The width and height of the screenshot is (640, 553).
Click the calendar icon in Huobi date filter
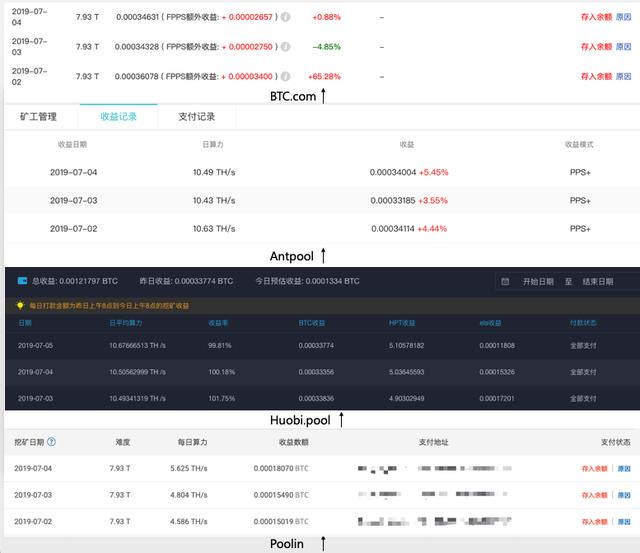[505, 282]
